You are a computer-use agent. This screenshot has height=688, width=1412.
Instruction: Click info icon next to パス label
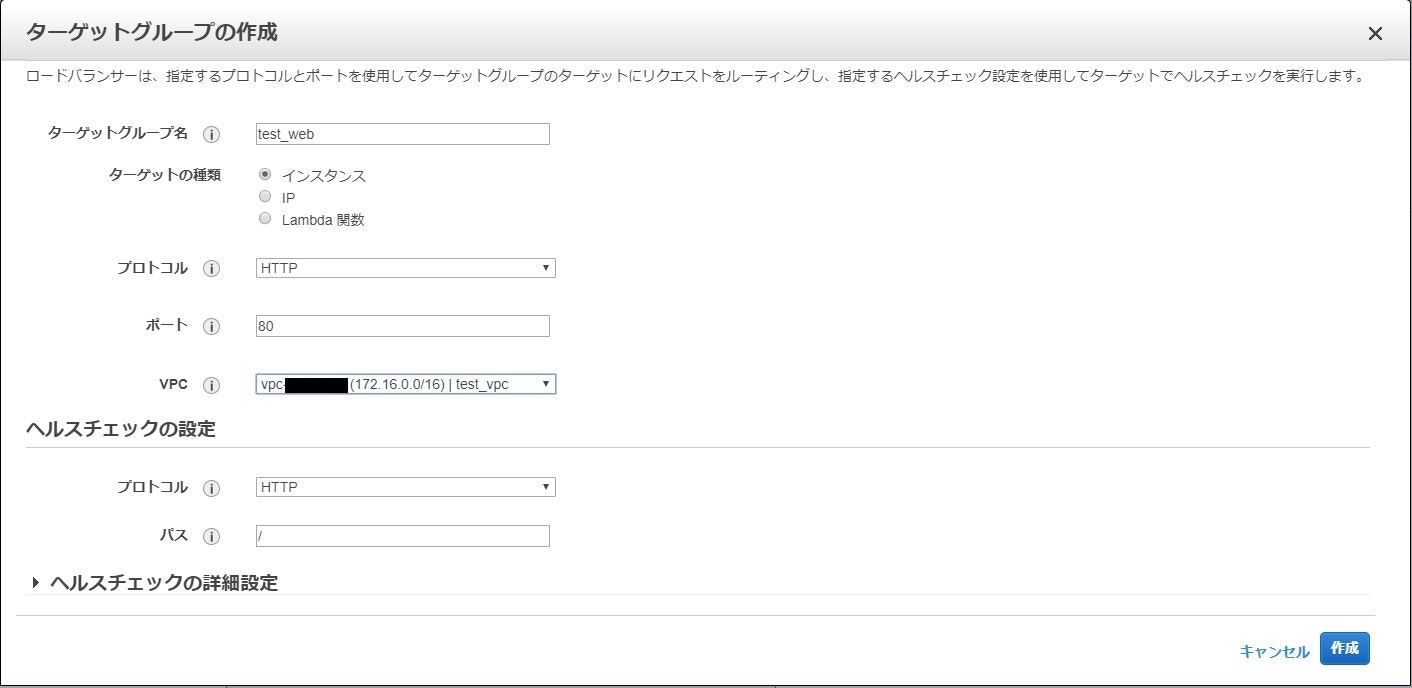click(x=211, y=537)
